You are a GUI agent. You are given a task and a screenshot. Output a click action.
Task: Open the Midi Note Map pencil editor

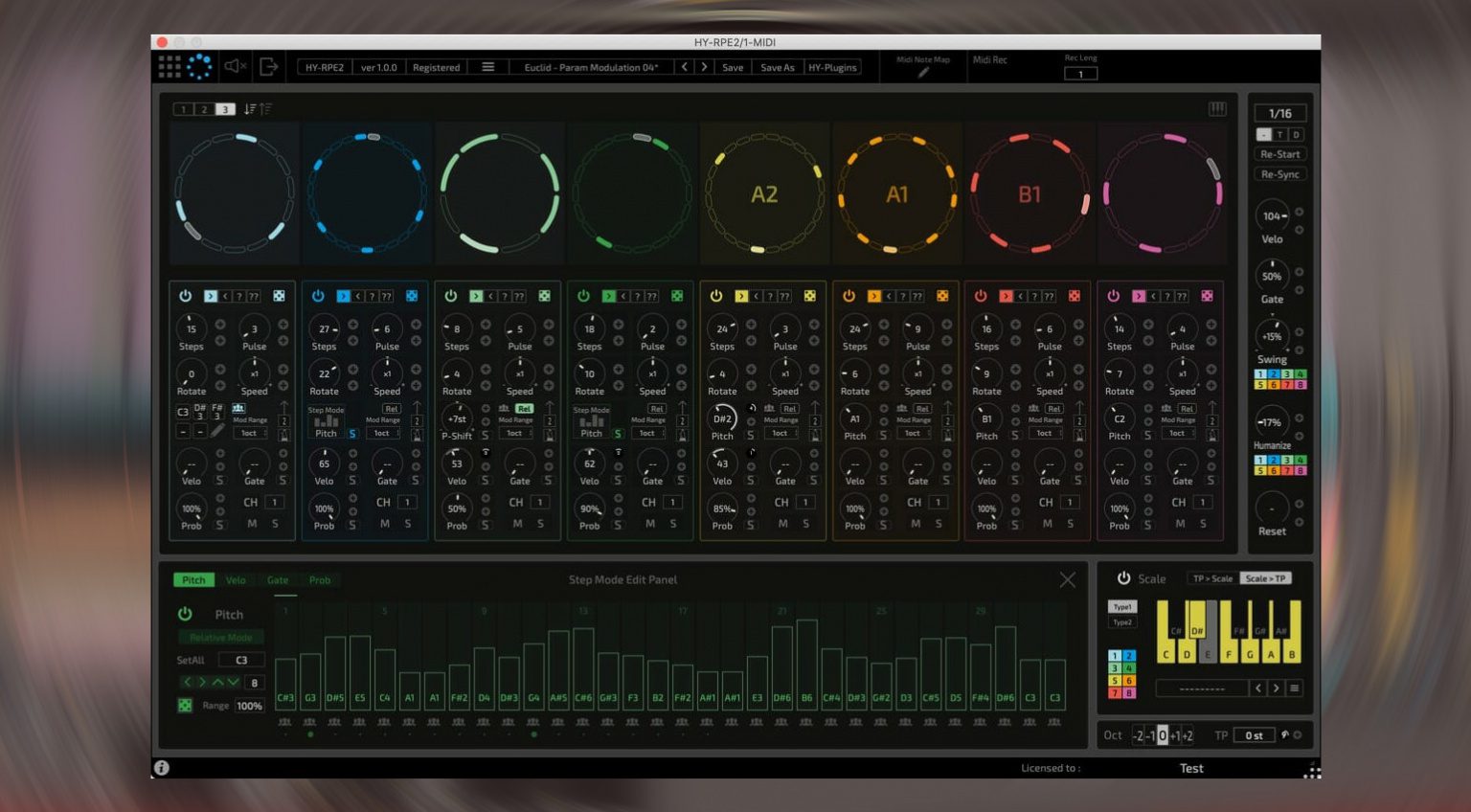coord(921,72)
